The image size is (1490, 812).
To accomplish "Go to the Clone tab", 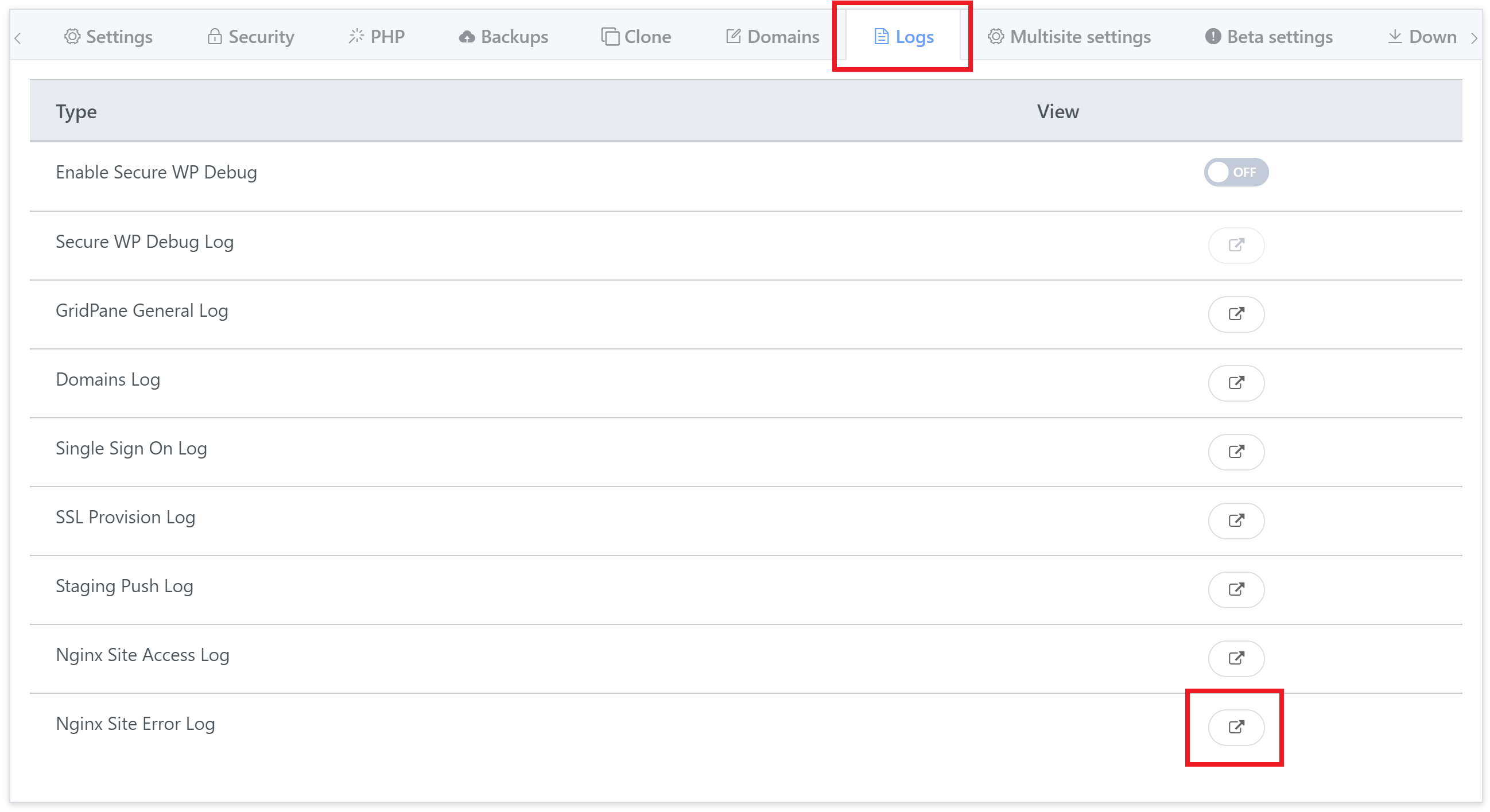I will (636, 36).
